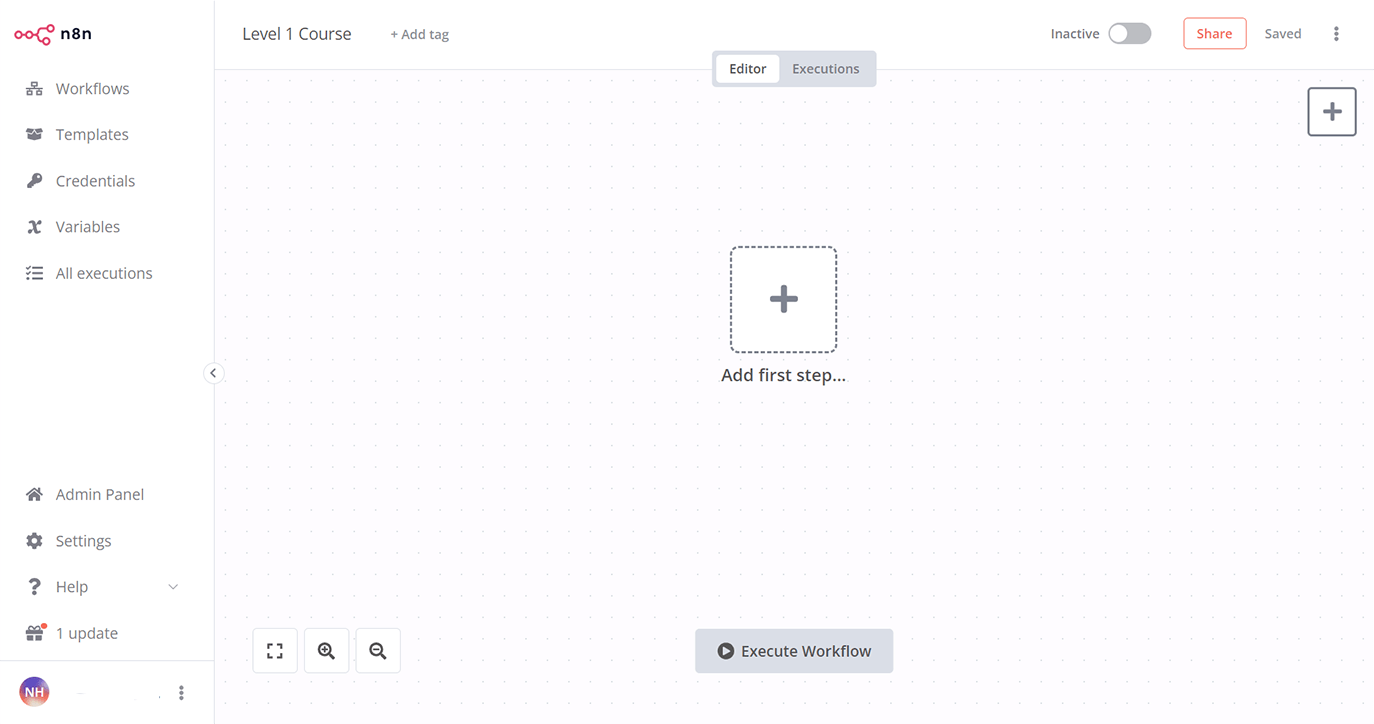Add the first step to the workflow

click(783, 298)
